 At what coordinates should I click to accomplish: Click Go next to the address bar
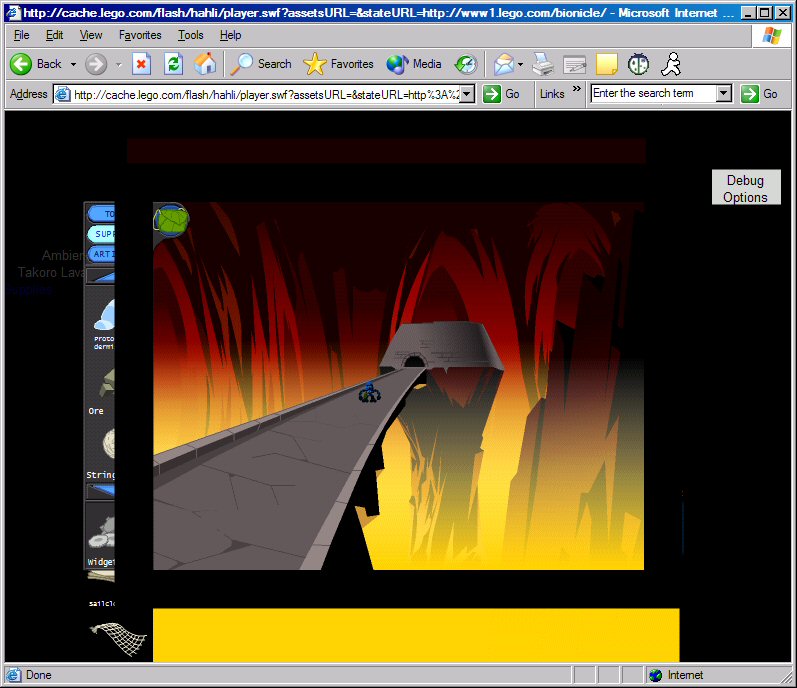pos(502,94)
